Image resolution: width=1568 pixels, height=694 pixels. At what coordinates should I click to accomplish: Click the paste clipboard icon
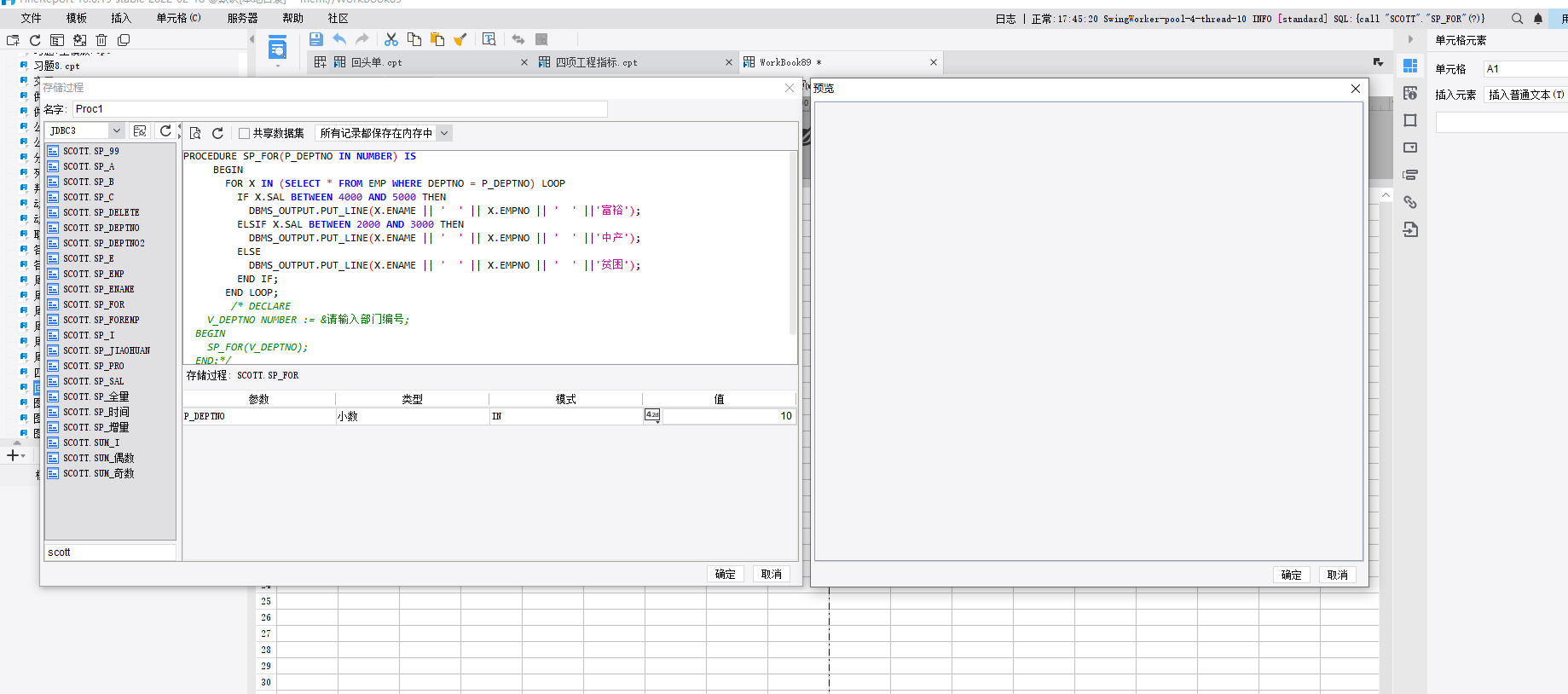tap(437, 39)
